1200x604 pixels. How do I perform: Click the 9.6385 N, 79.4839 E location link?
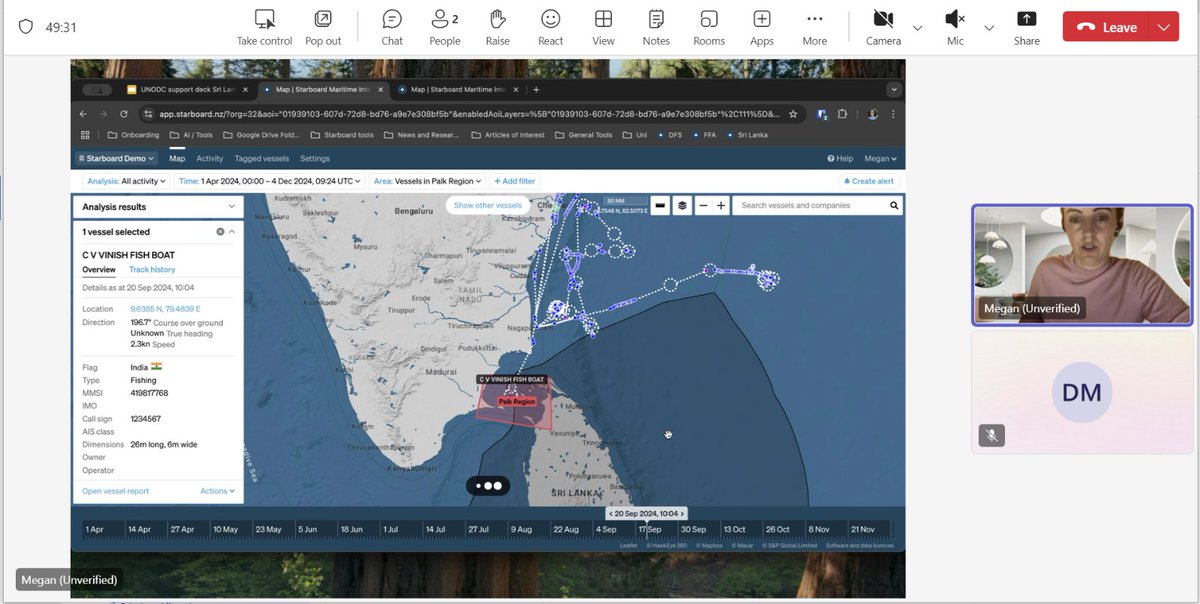pyautogui.click(x=165, y=309)
